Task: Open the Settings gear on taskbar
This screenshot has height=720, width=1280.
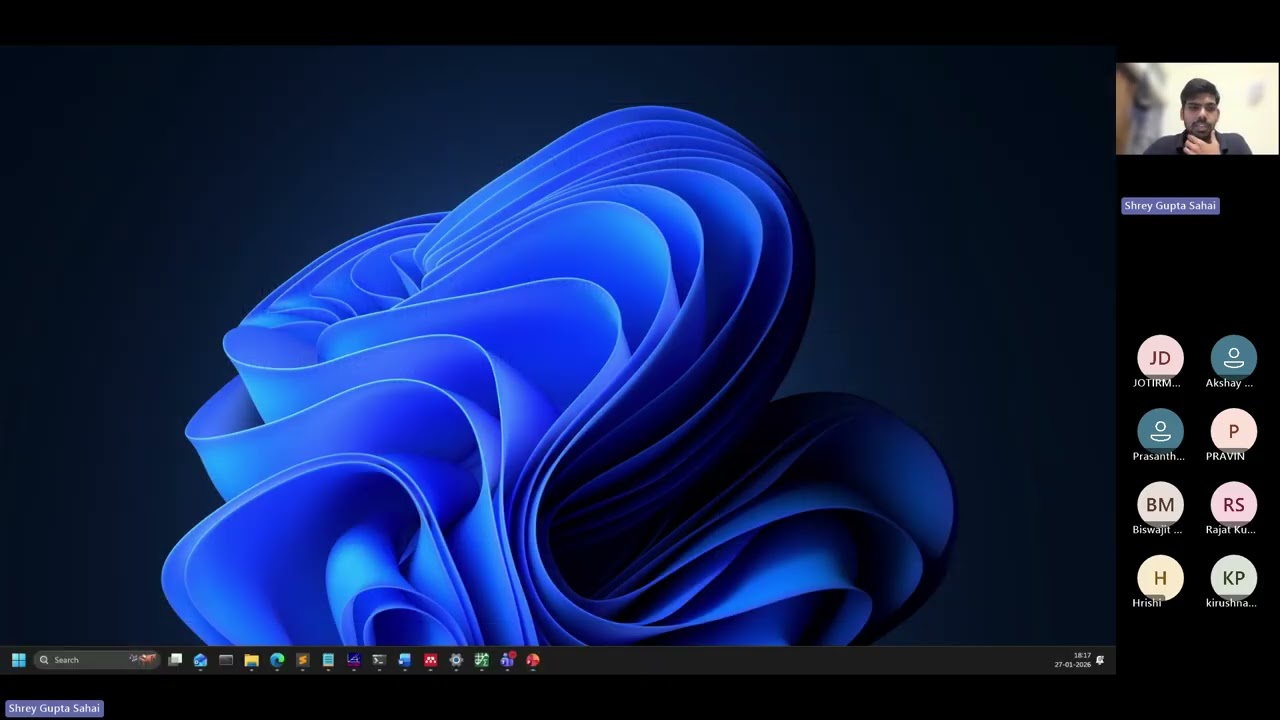Action: [456, 660]
